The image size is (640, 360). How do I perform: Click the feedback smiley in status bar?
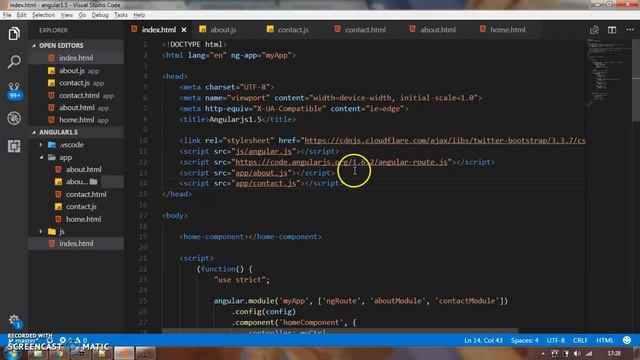pyautogui.click(x=627, y=340)
